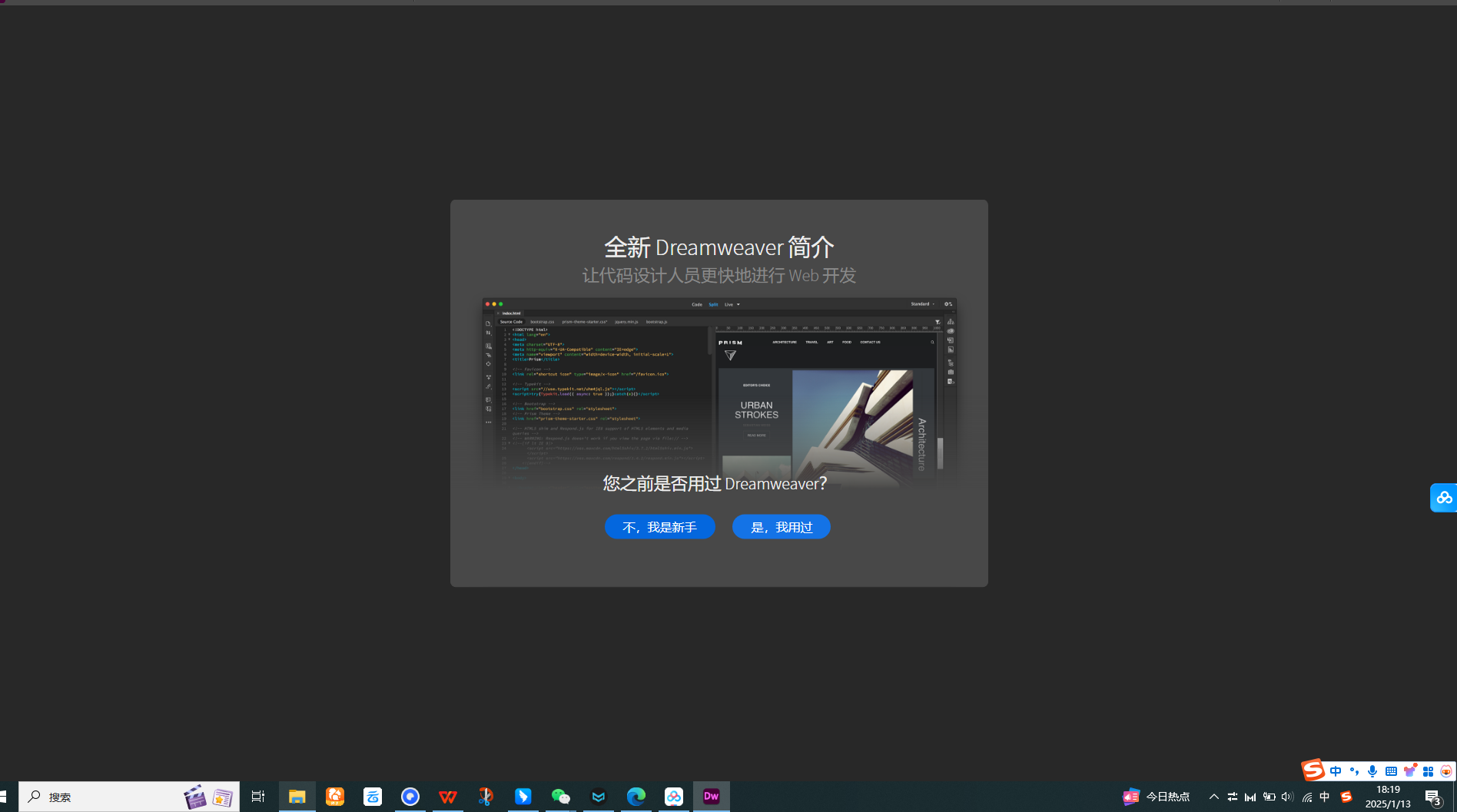Screen dimensions: 1457x812
Task: Click the cartoon avatar icon on the Sogou bar
Action: [x=1446, y=771]
